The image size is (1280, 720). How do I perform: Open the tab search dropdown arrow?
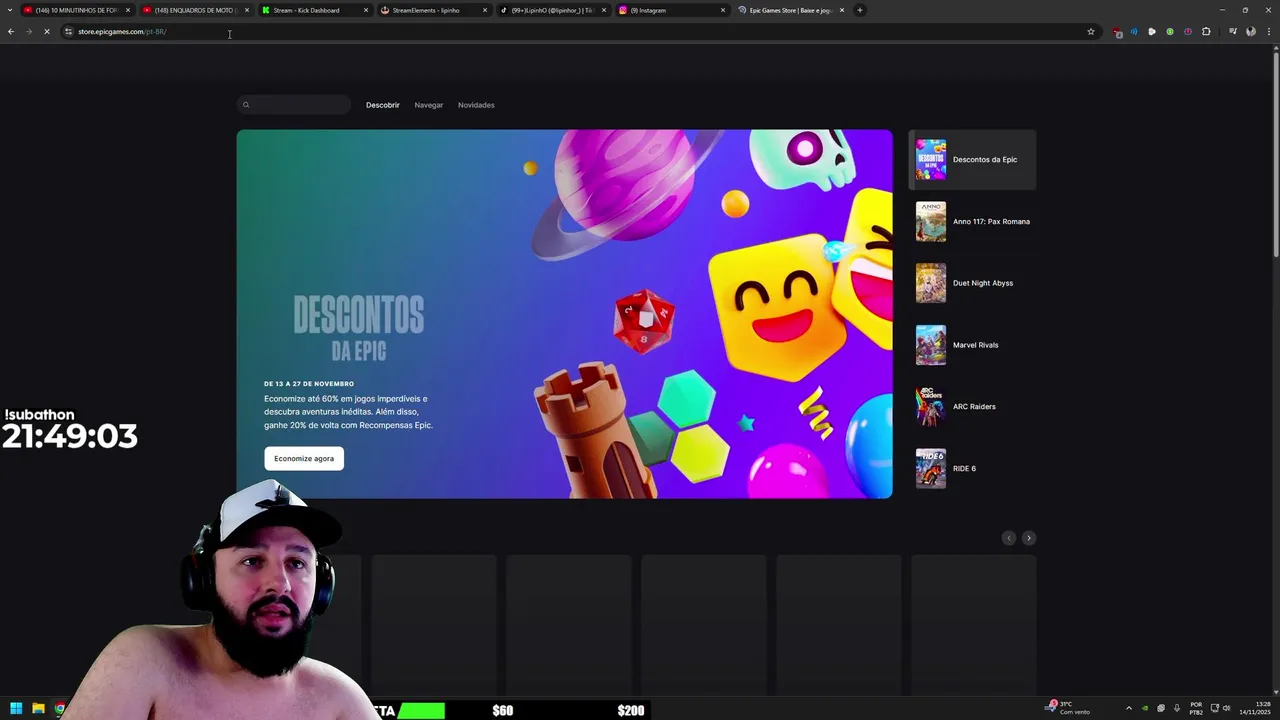tap(11, 10)
